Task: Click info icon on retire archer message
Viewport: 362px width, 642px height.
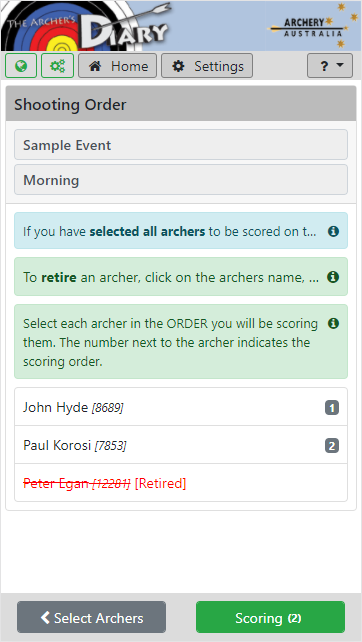Action: tap(333, 277)
